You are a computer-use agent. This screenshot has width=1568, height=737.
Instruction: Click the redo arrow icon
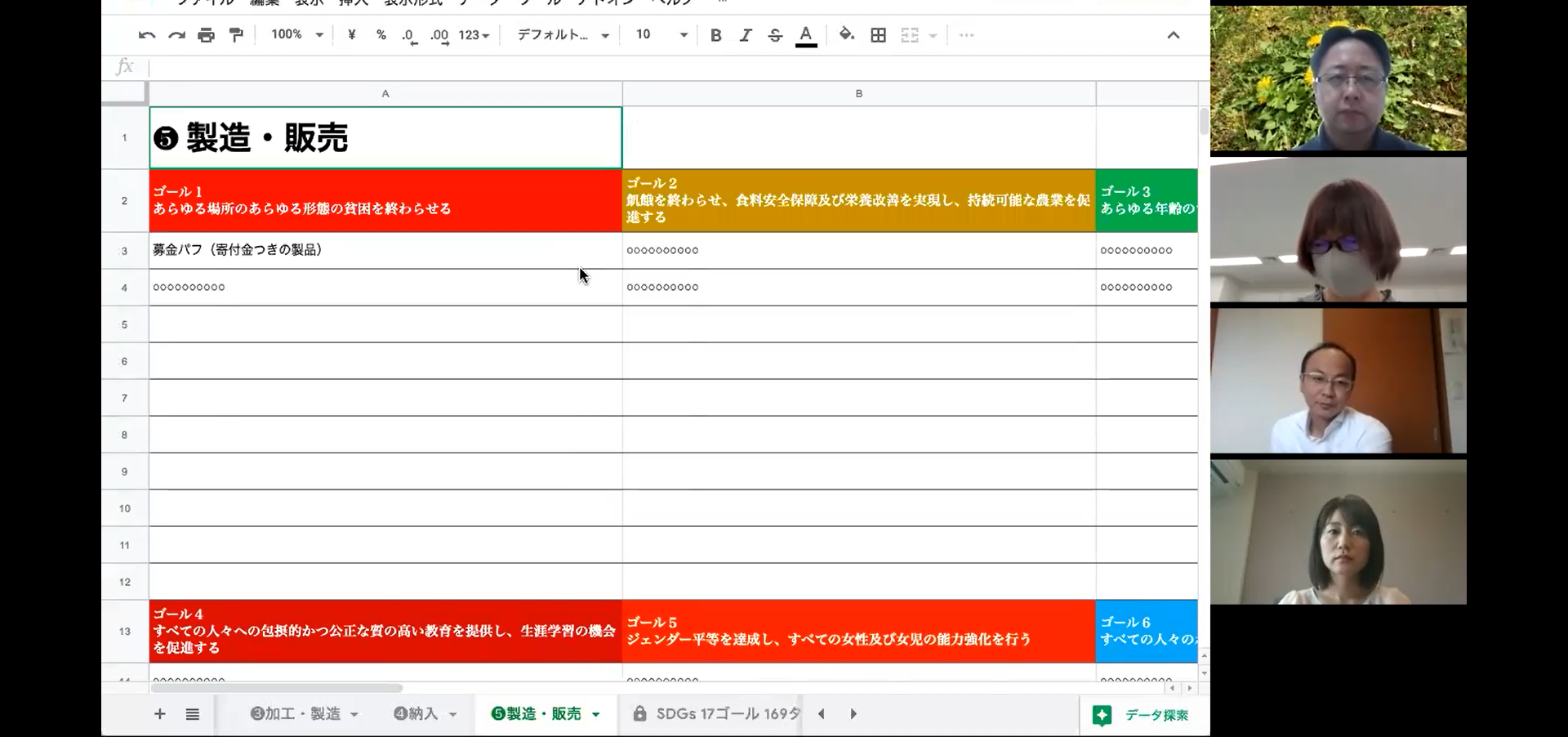176,35
